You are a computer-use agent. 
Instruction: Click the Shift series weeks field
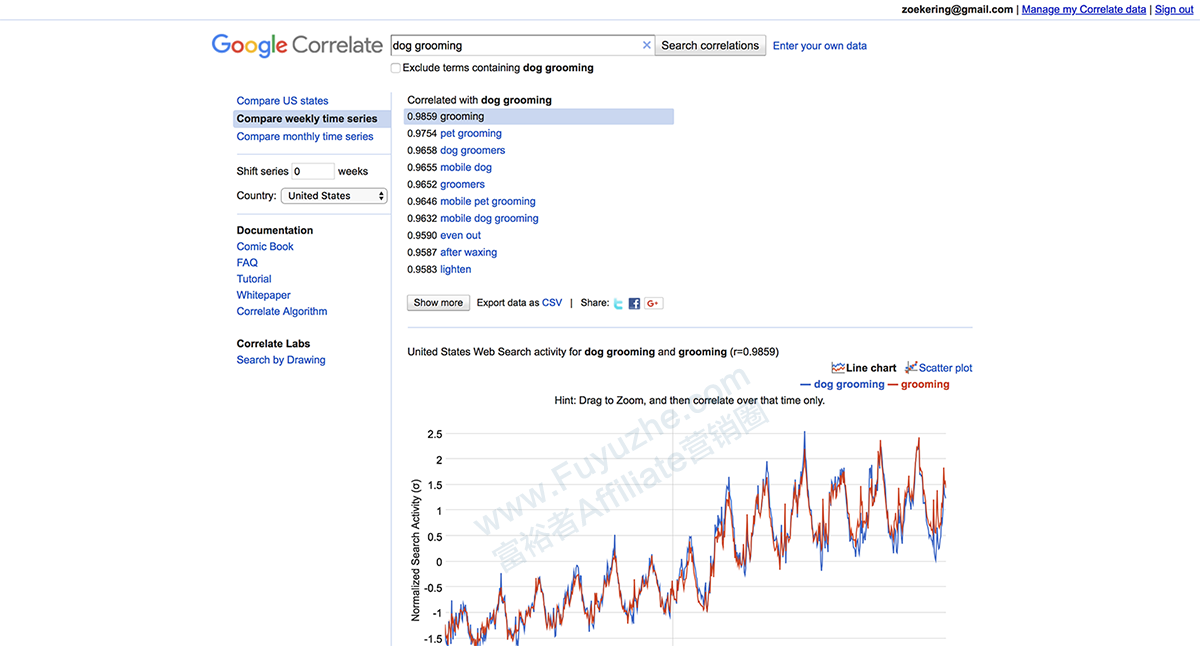pyautogui.click(x=313, y=171)
